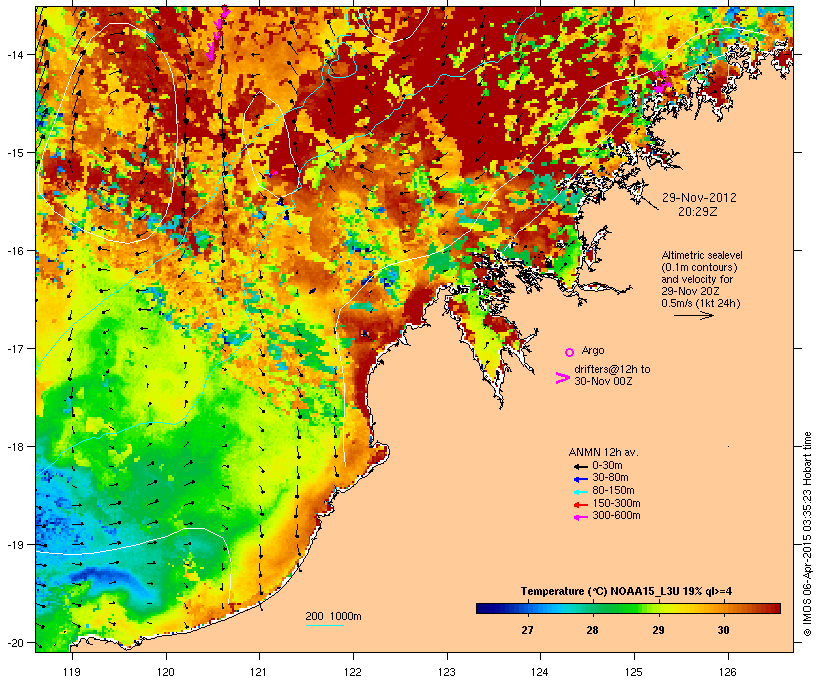Click the '150-300m' depth label
Image resolution: width=820 pixels, height=680 pixels.
point(616,504)
